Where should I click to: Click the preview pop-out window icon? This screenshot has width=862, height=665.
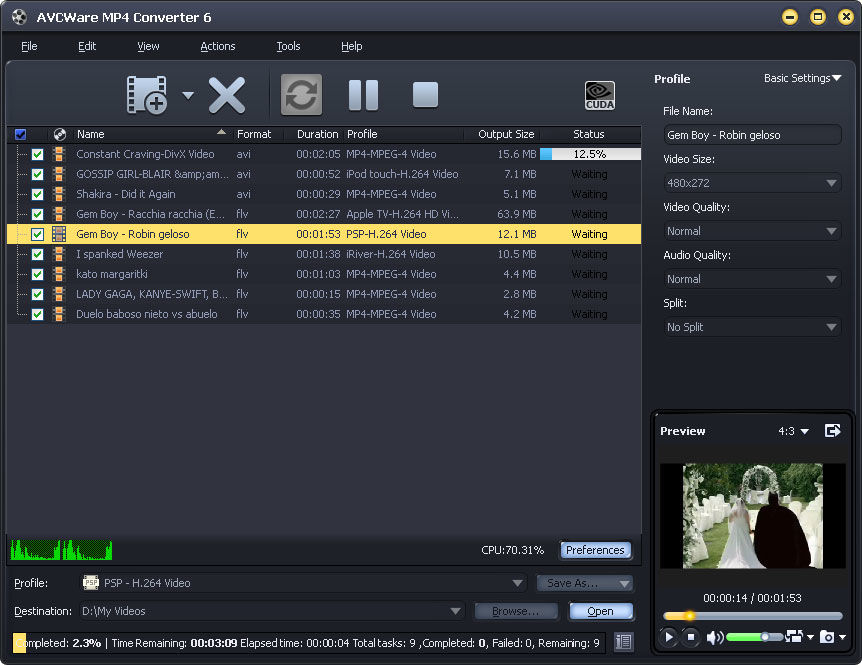pos(833,431)
